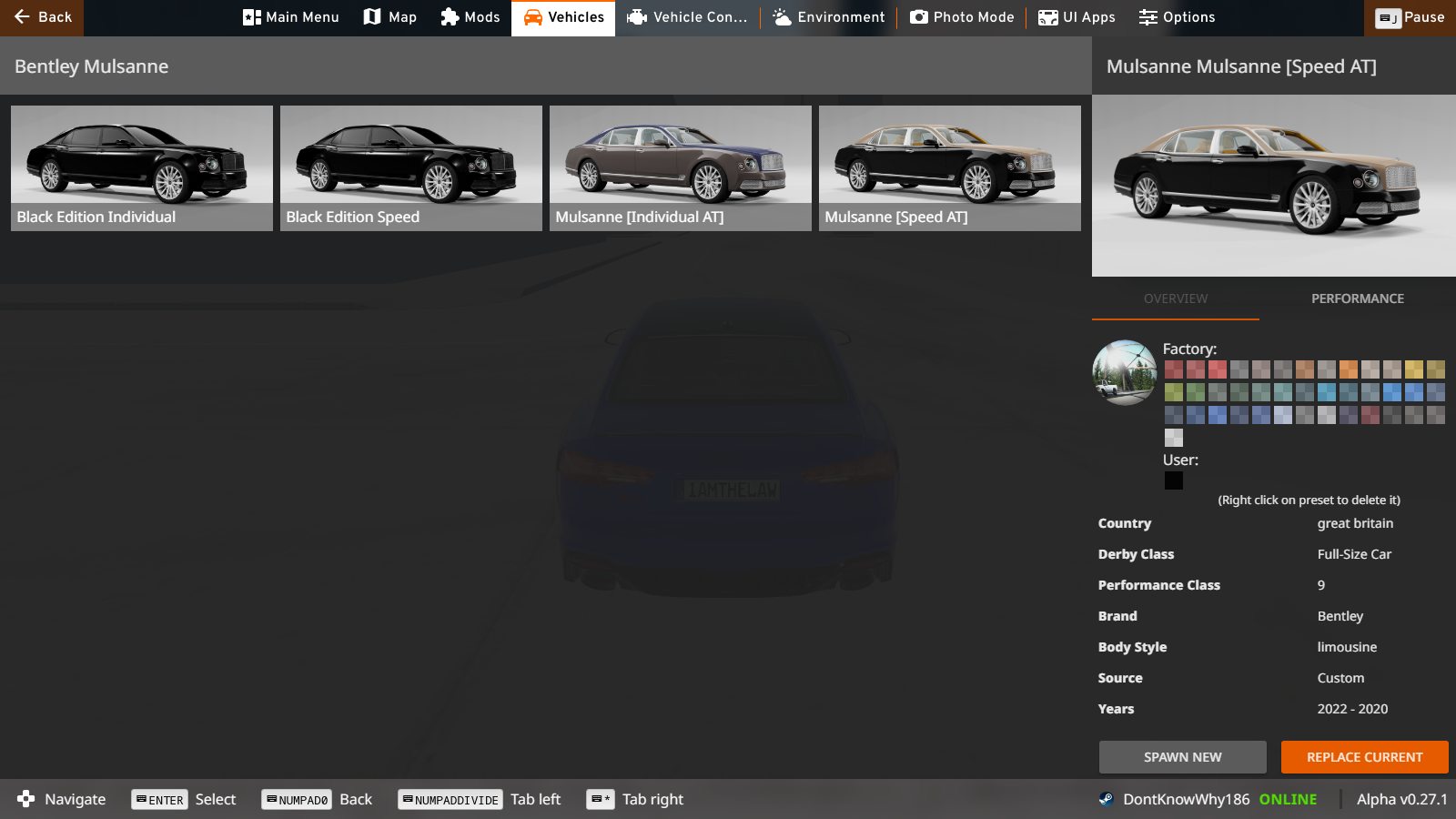Open Options via the sliders icon
This screenshot has width=1456, height=819.
(x=1148, y=17)
